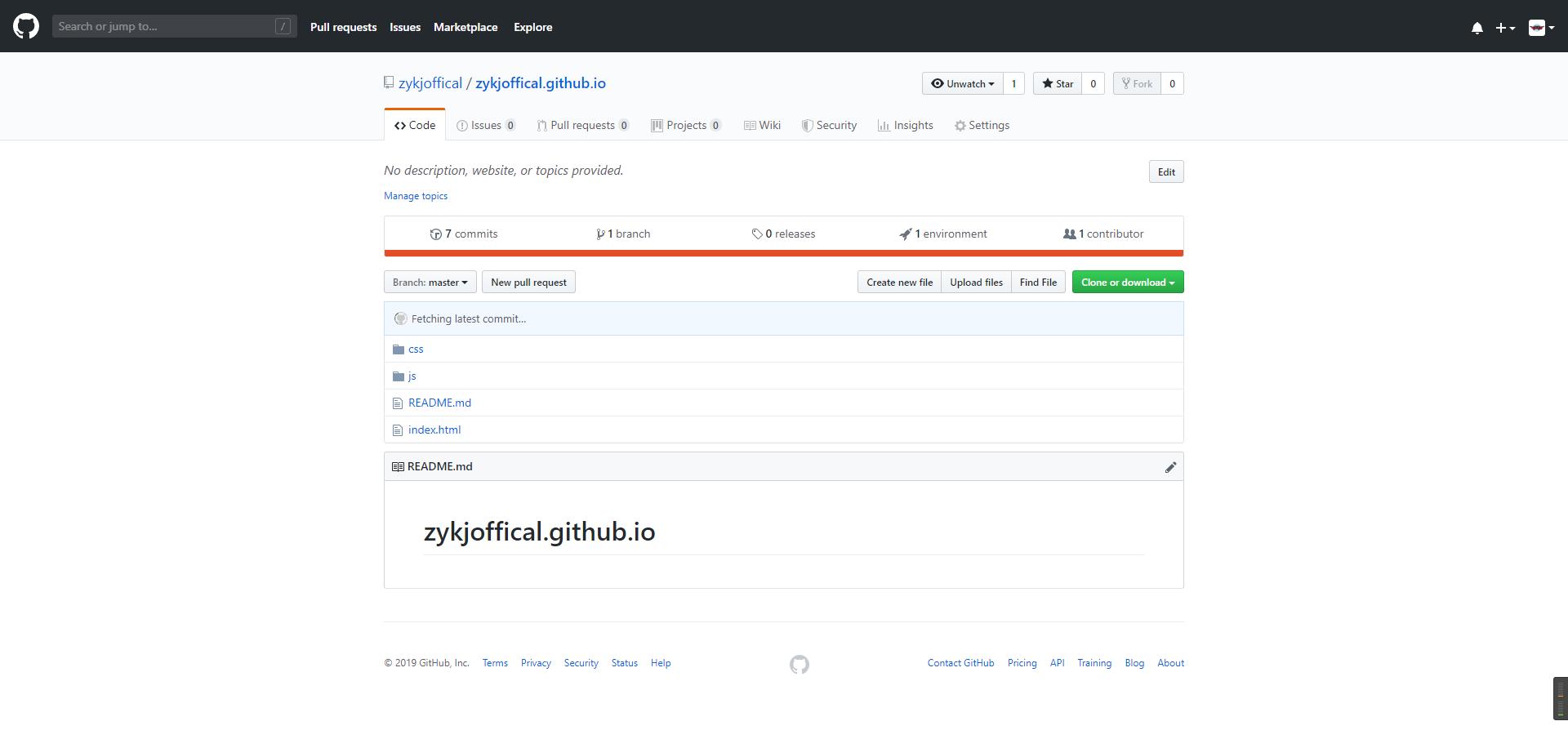Viewport: 1568px width, 739px height.
Task: Click the index.html file icon
Action: coord(398,430)
